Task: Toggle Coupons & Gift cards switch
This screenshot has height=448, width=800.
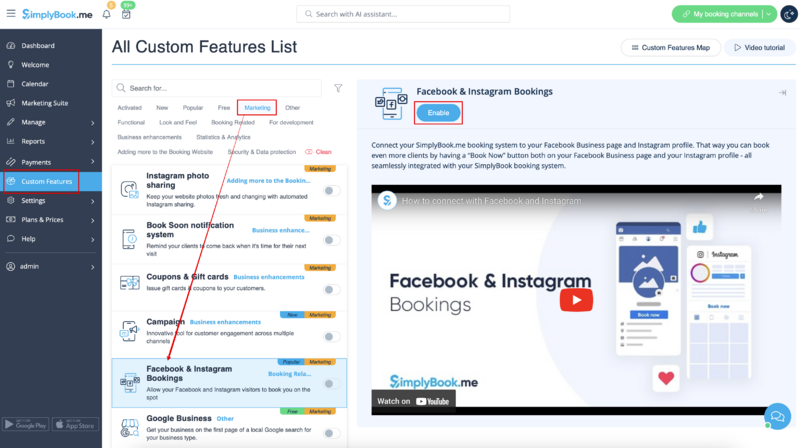Action: tap(332, 290)
